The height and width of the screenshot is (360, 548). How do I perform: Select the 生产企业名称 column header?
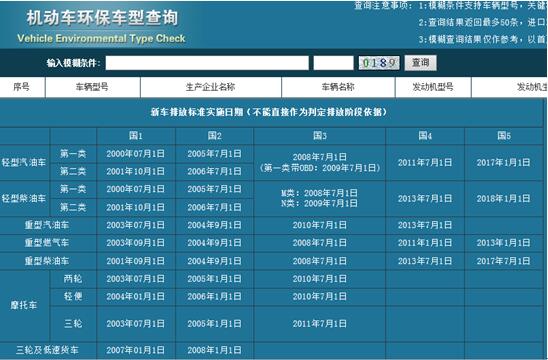[211, 87]
